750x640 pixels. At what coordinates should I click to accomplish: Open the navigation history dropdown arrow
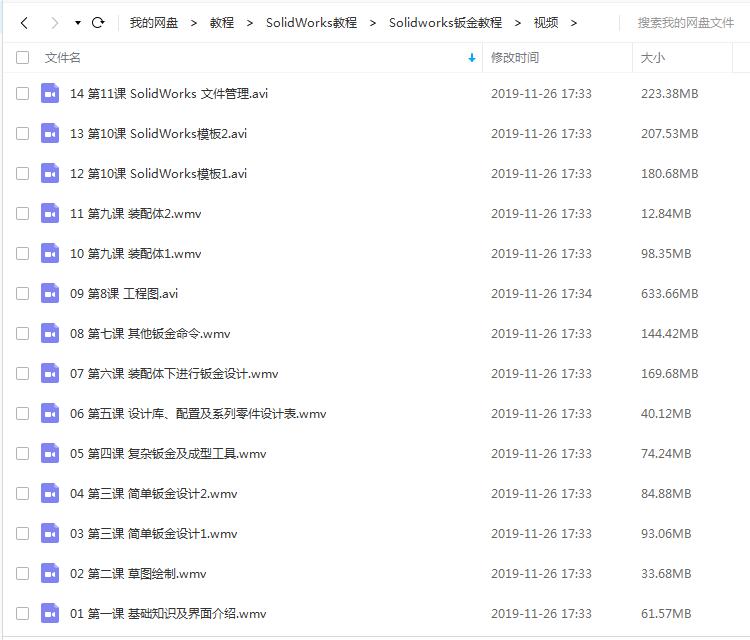[77, 22]
